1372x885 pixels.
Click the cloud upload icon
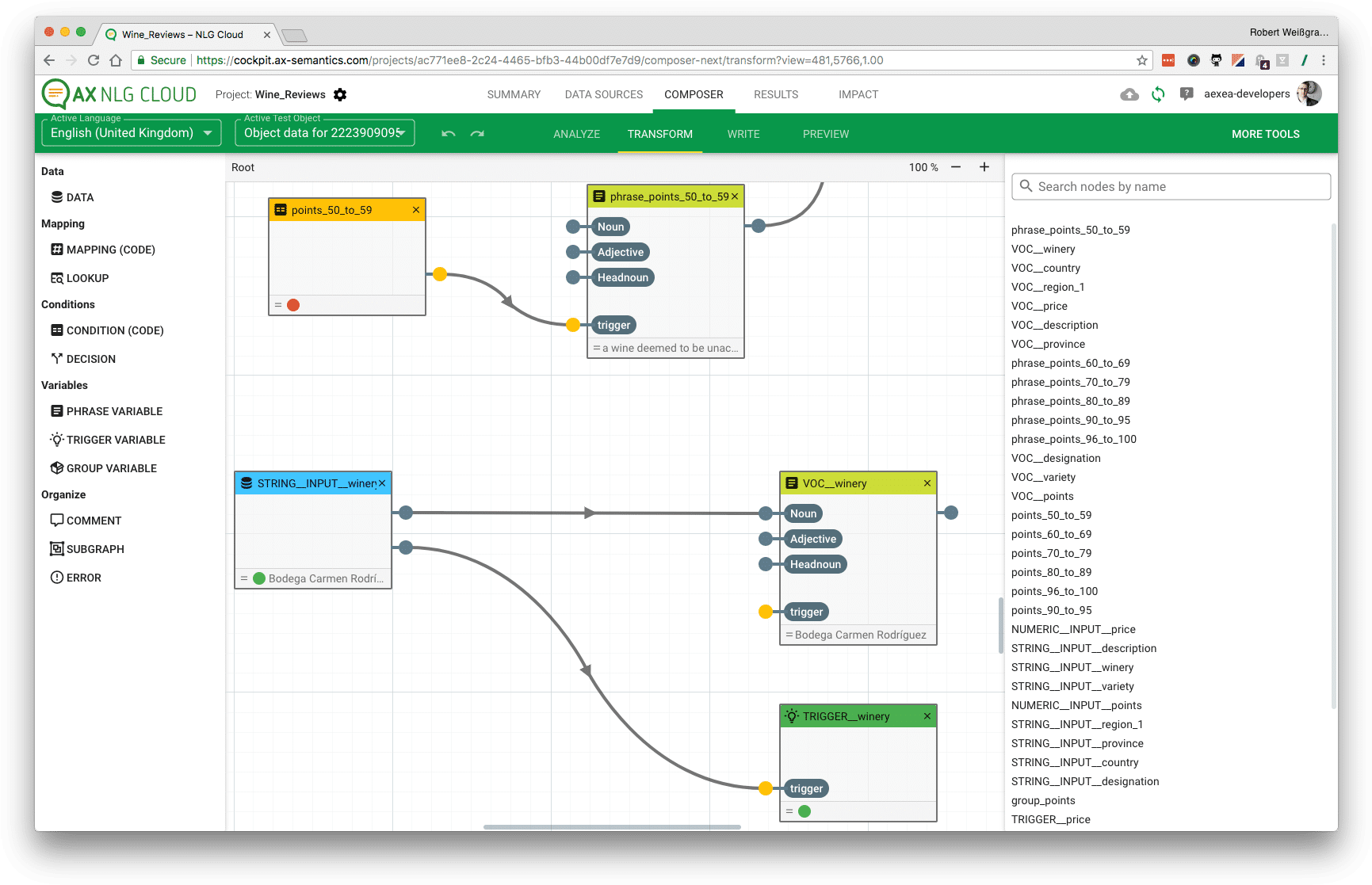tap(1129, 94)
